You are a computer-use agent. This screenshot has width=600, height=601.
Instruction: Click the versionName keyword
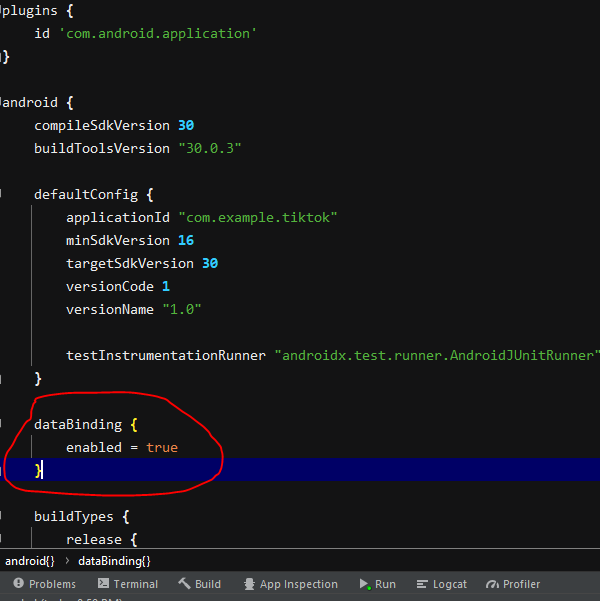[x=110, y=309]
